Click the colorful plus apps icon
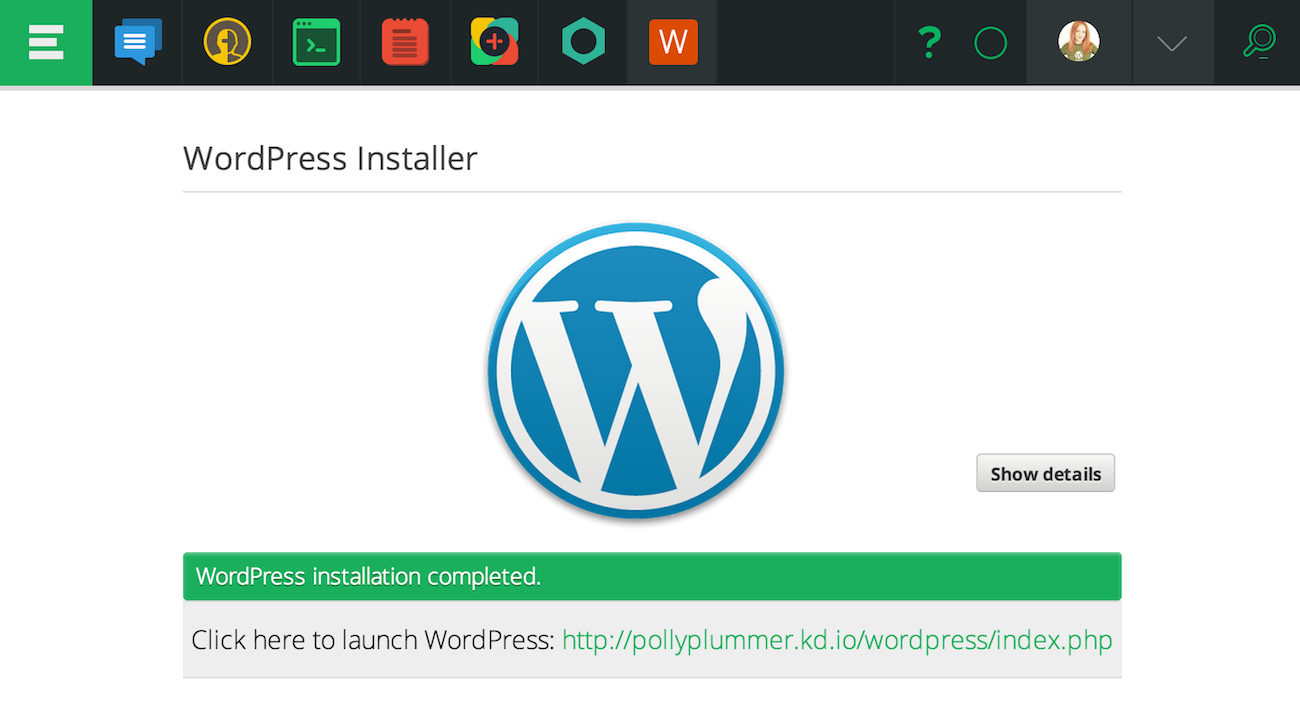 coord(494,42)
